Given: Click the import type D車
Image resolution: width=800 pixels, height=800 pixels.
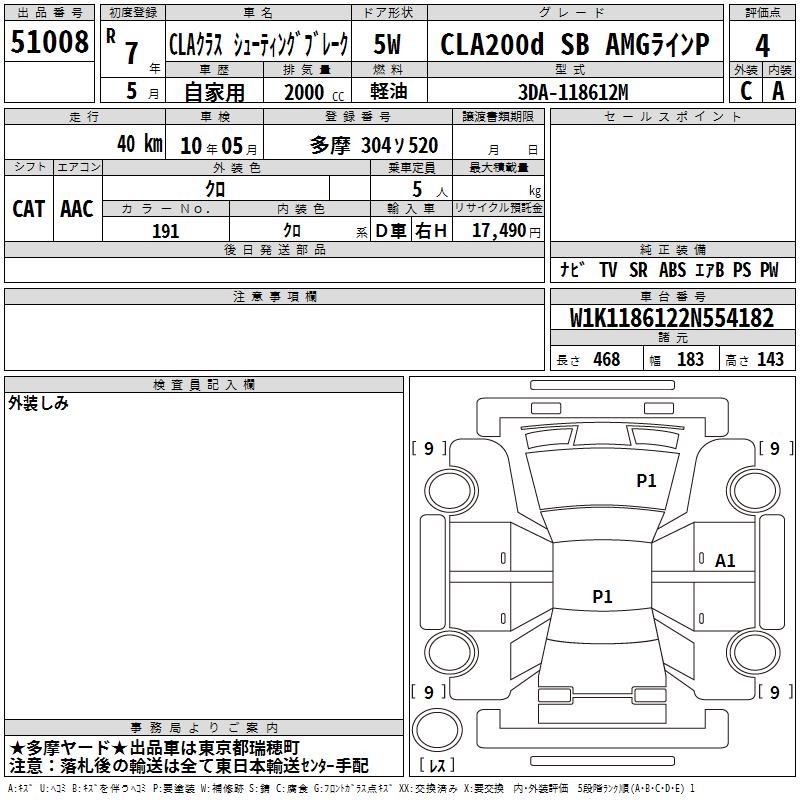Looking at the screenshot, I should pos(391,231).
